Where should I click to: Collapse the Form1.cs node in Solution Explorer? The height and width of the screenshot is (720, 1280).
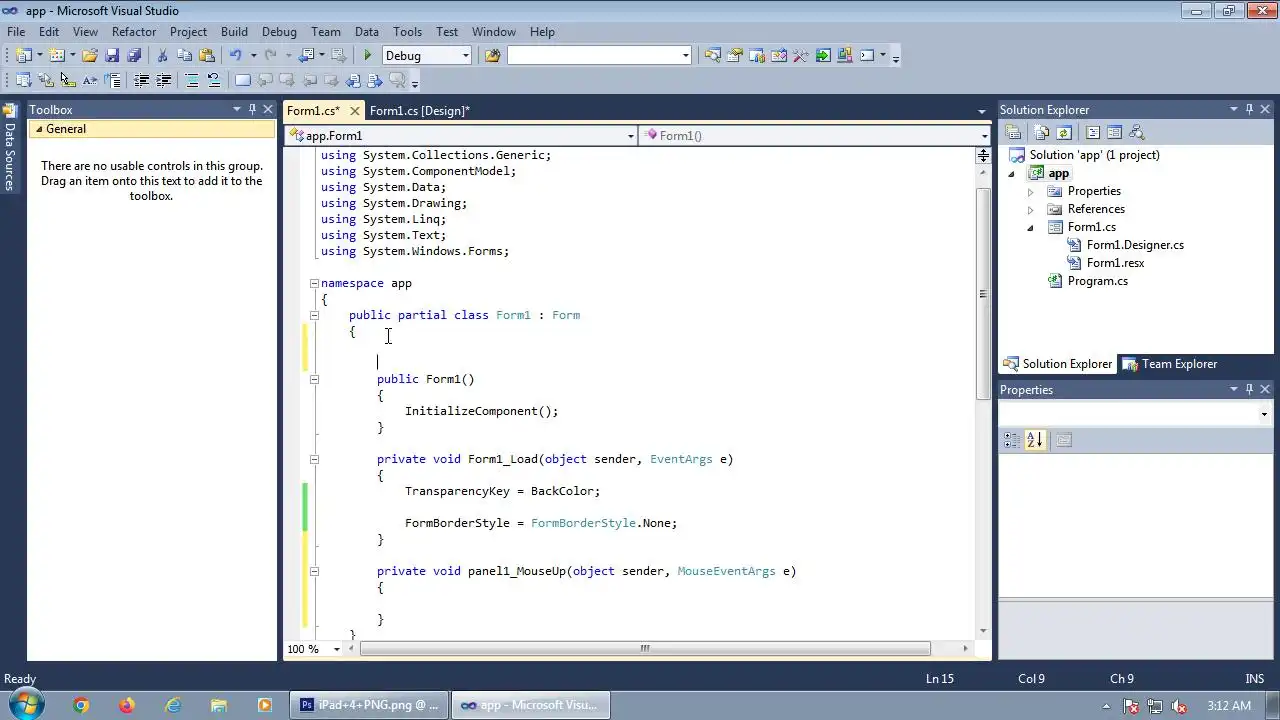click(x=1030, y=228)
